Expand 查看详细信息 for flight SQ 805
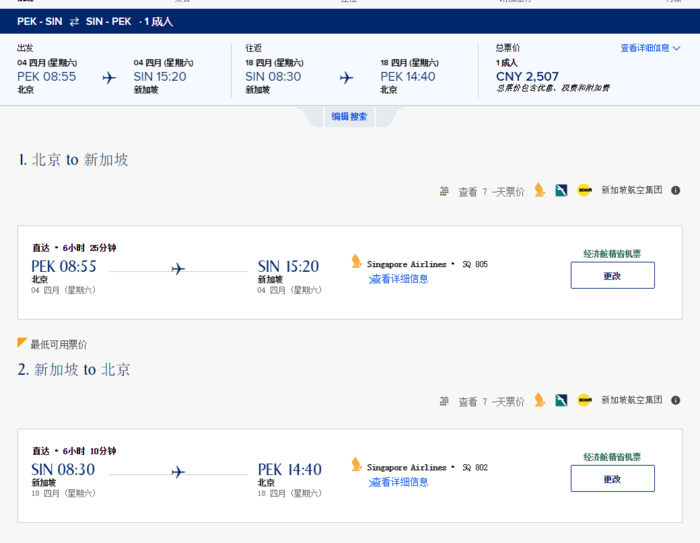 [400, 279]
